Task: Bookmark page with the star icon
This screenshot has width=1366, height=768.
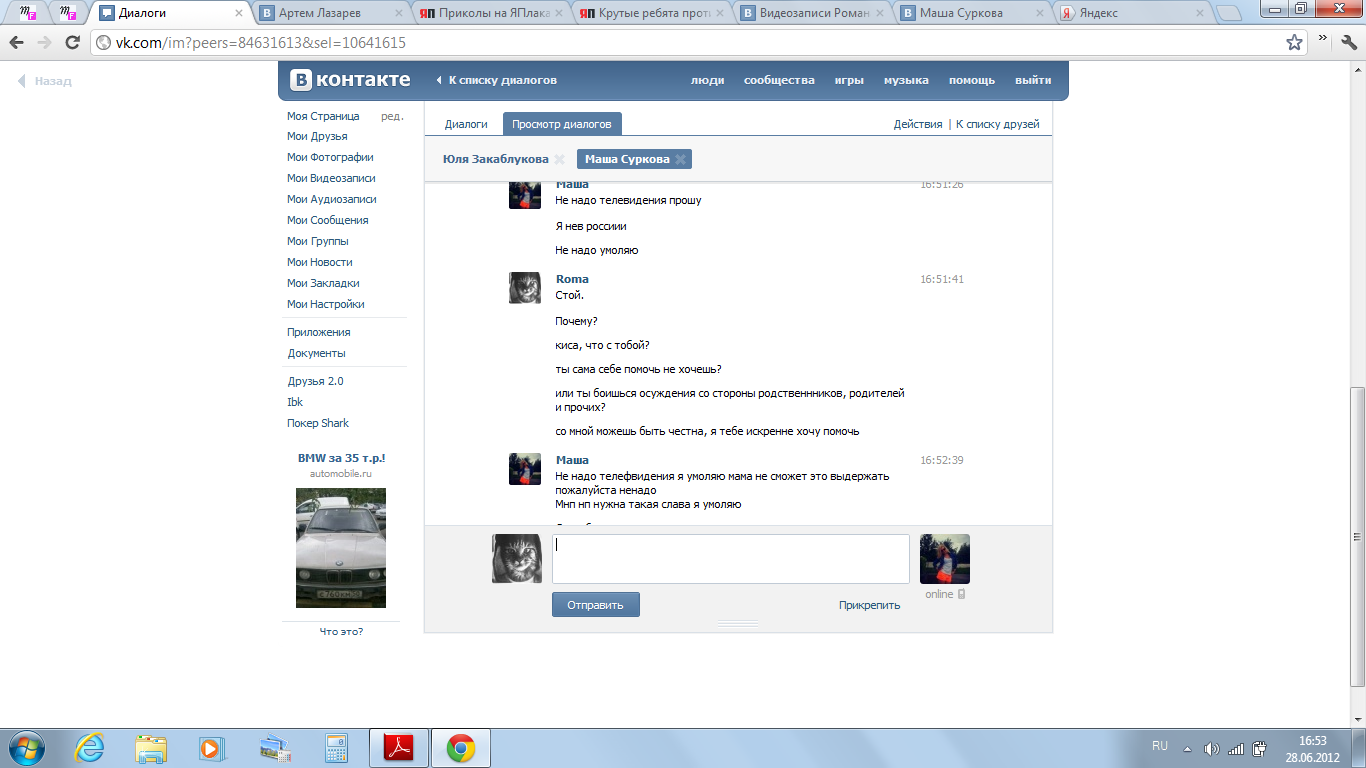Action: click(1294, 43)
